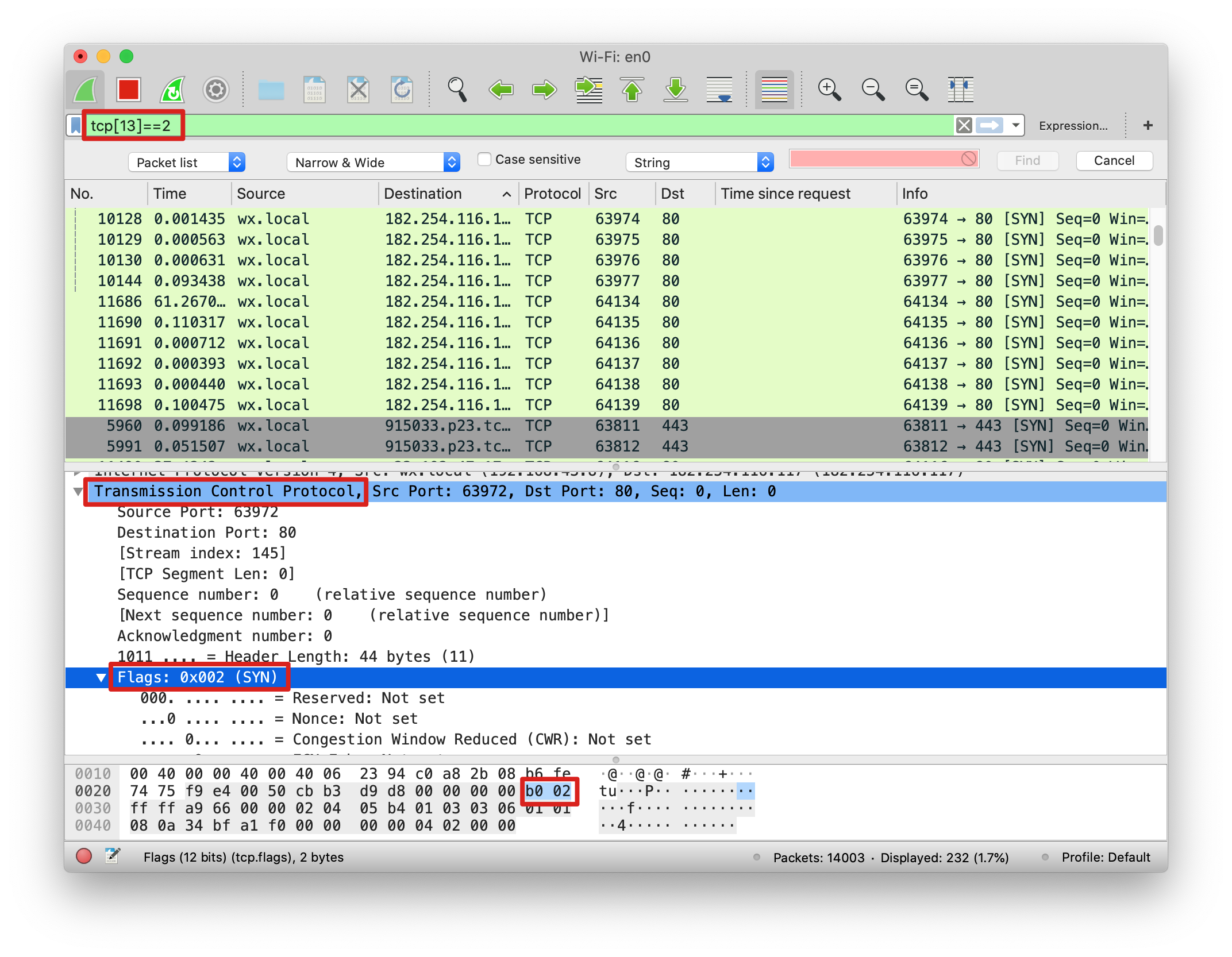The width and height of the screenshot is (1232, 957).
Task: Click the filter bookmark icon
Action: pos(75,125)
